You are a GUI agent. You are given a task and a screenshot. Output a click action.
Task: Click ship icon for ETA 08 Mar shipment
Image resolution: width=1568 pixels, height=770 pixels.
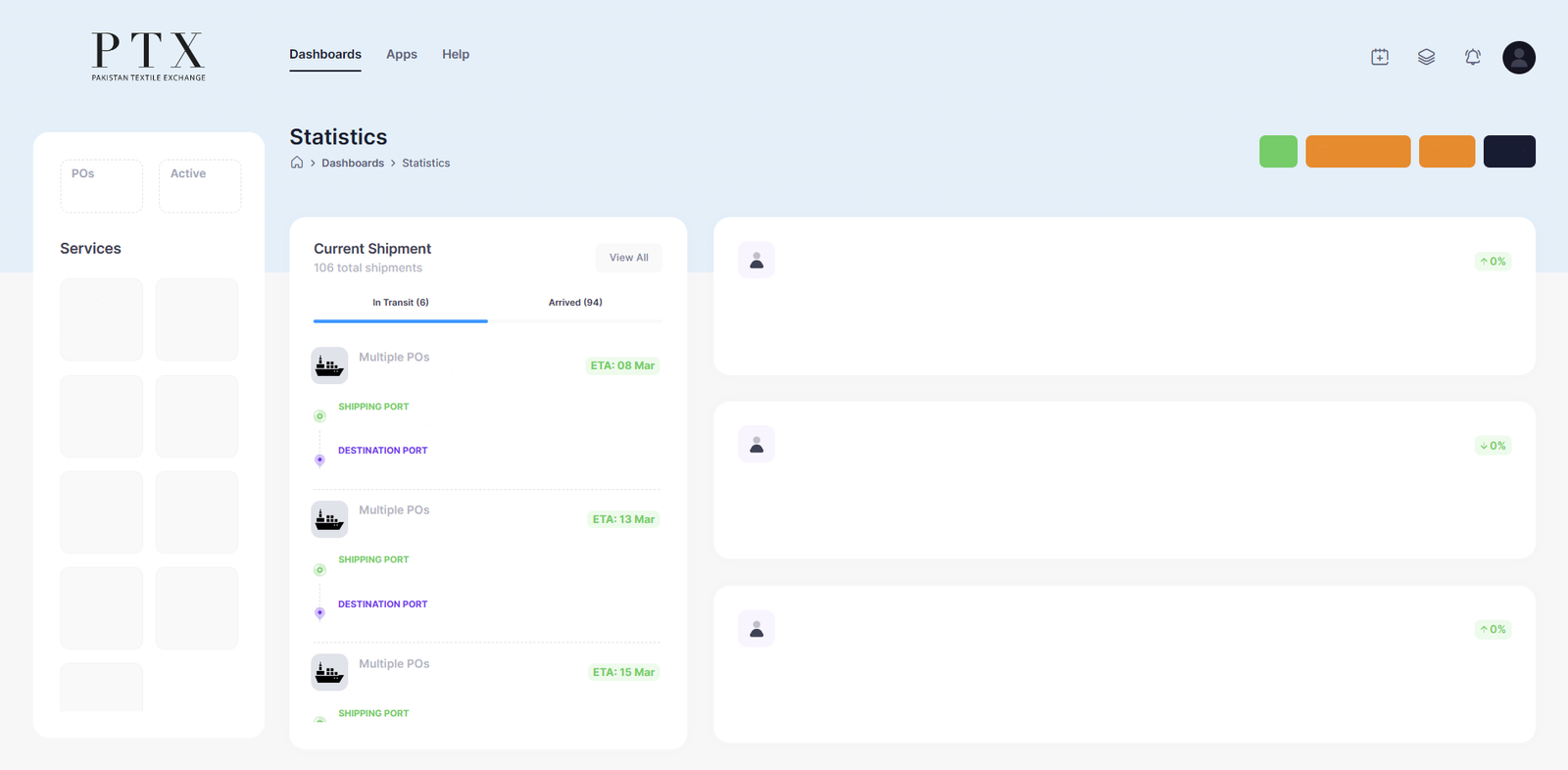pyautogui.click(x=329, y=365)
